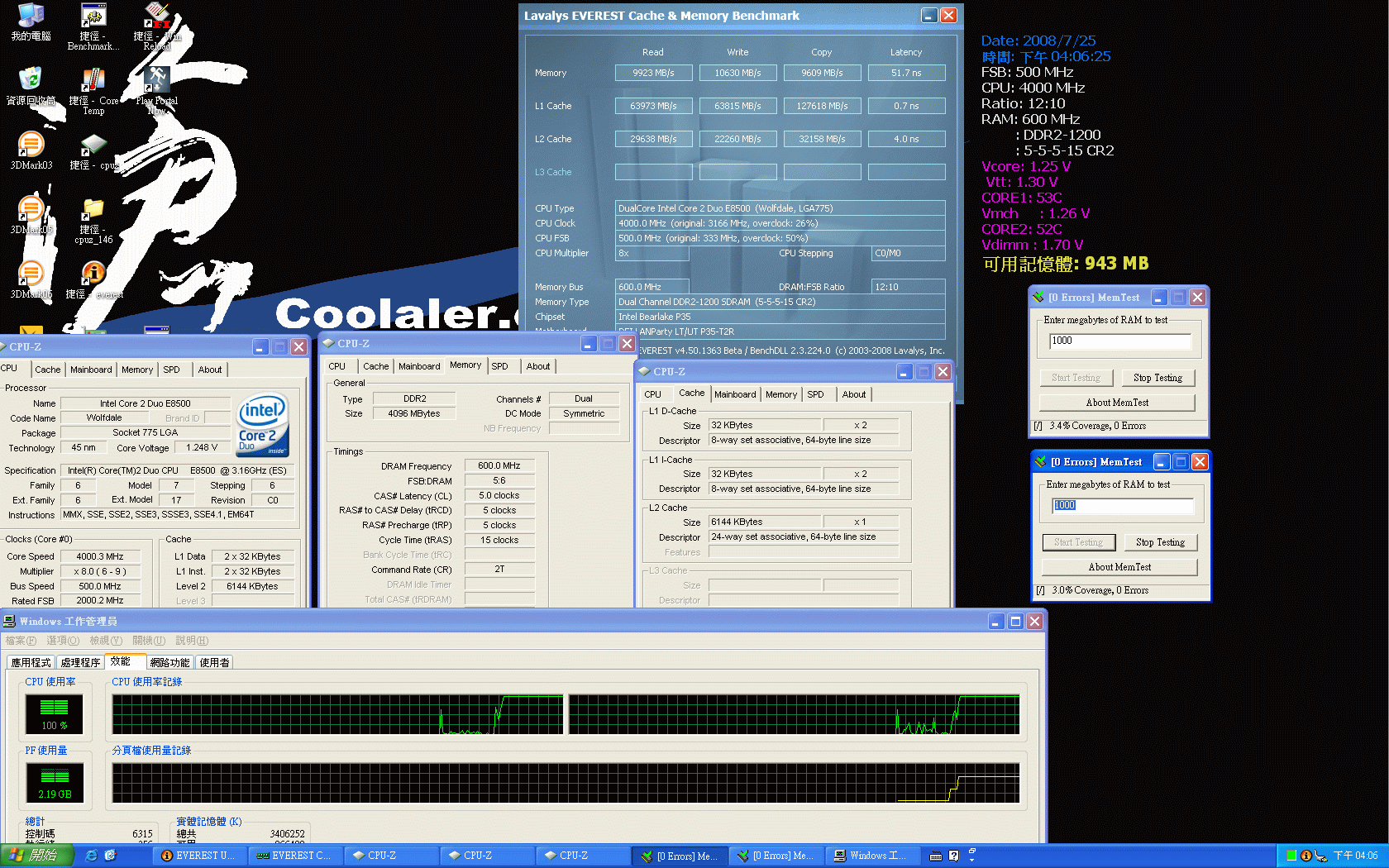
Task: Click the DRAM Frequency 600.0 MHz field
Action: [499, 465]
